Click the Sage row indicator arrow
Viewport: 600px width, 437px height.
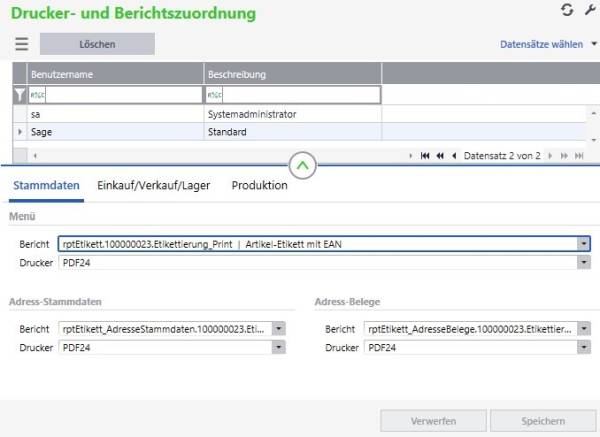tap(20, 132)
